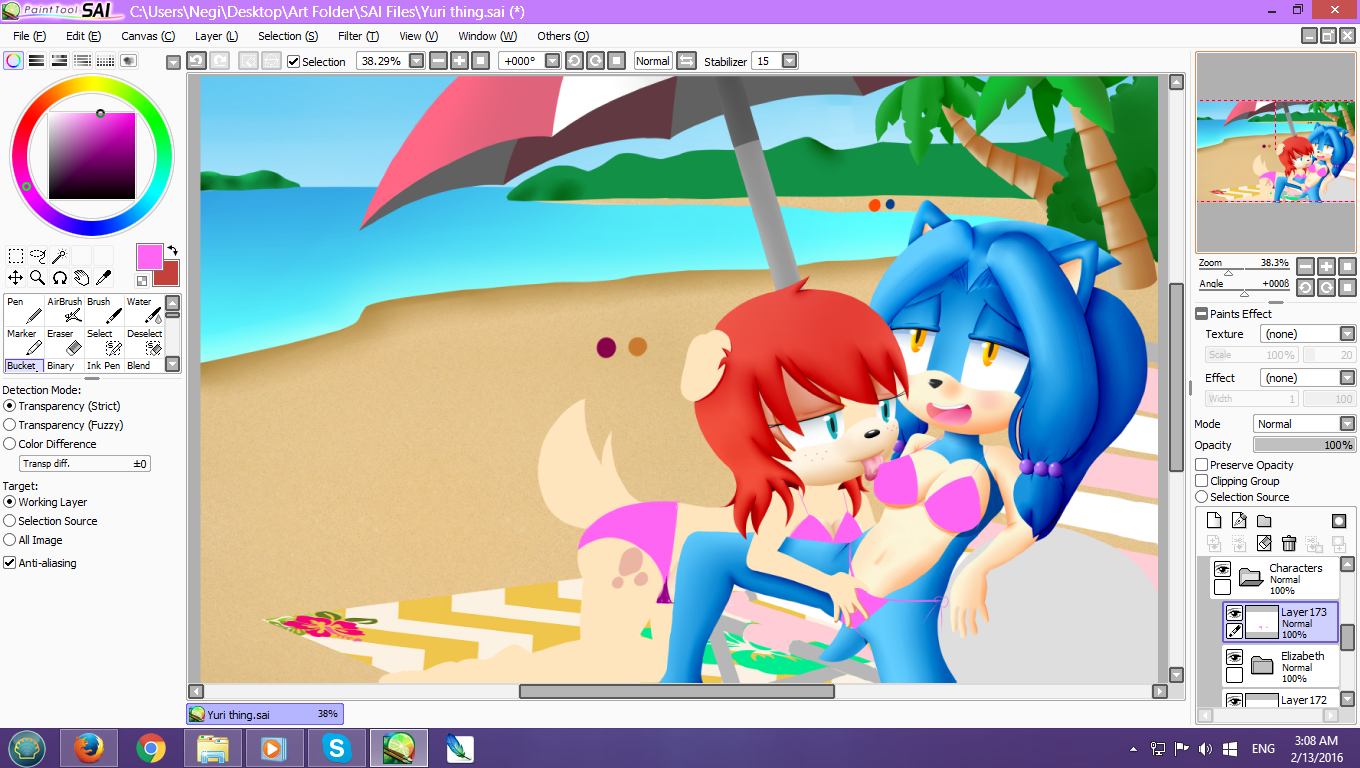Select the Magic Wand tool
Viewport: 1360px width, 768px height.
click(60, 256)
